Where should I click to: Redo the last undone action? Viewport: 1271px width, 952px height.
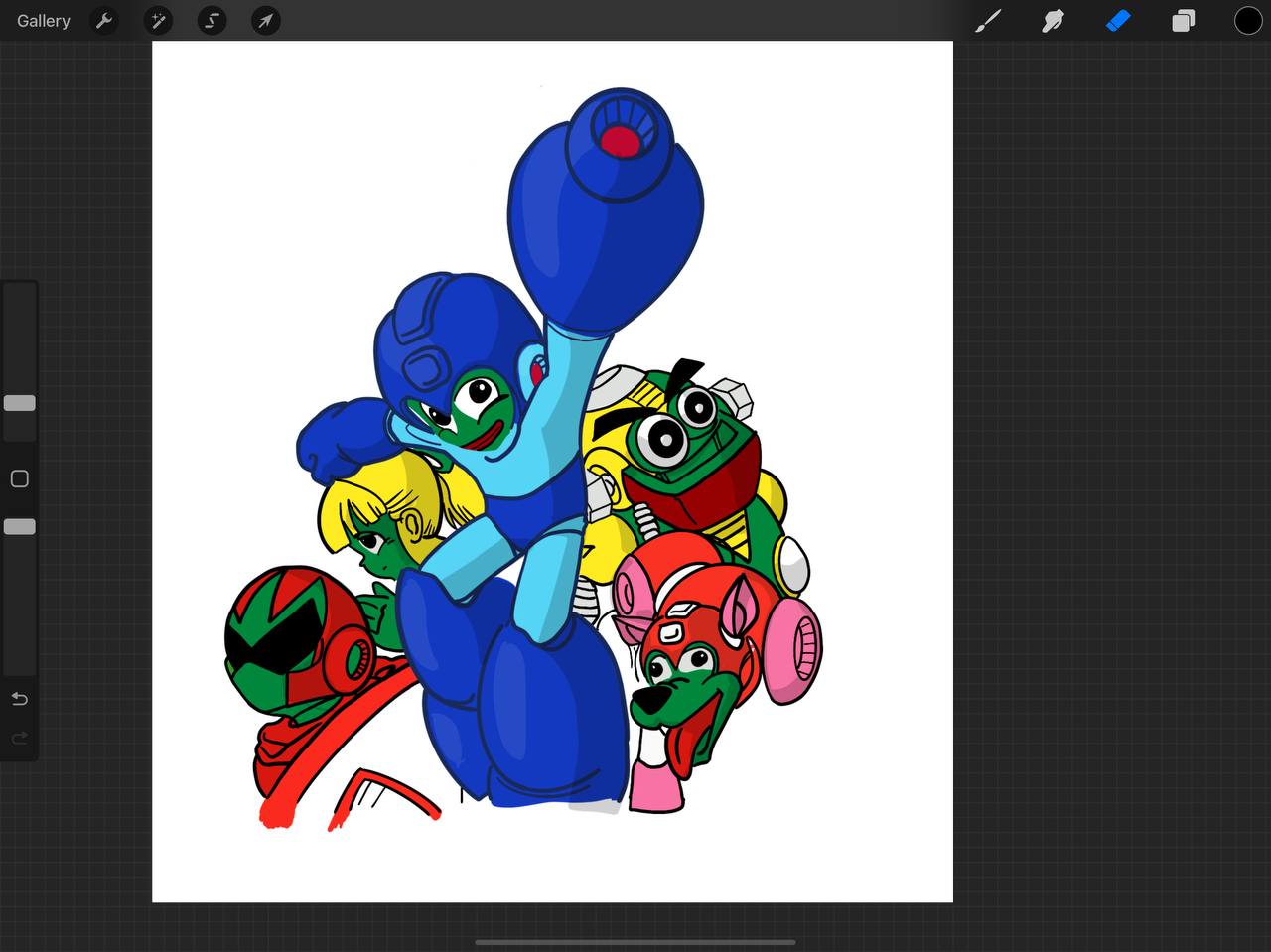(20, 738)
